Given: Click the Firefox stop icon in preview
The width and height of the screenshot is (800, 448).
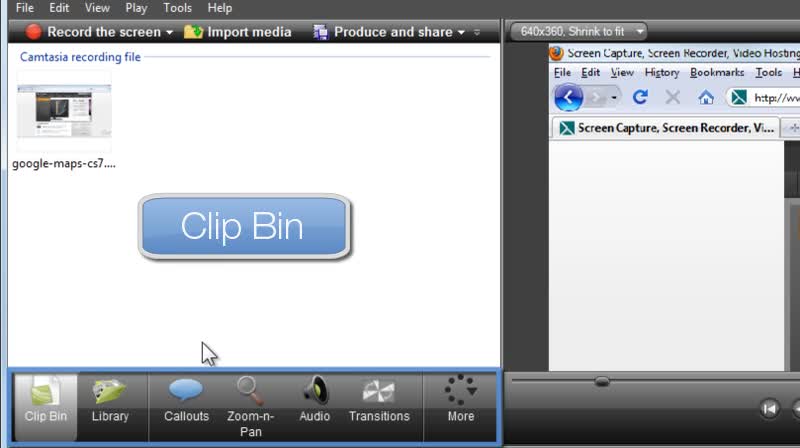Looking at the screenshot, I should point(672,97).
